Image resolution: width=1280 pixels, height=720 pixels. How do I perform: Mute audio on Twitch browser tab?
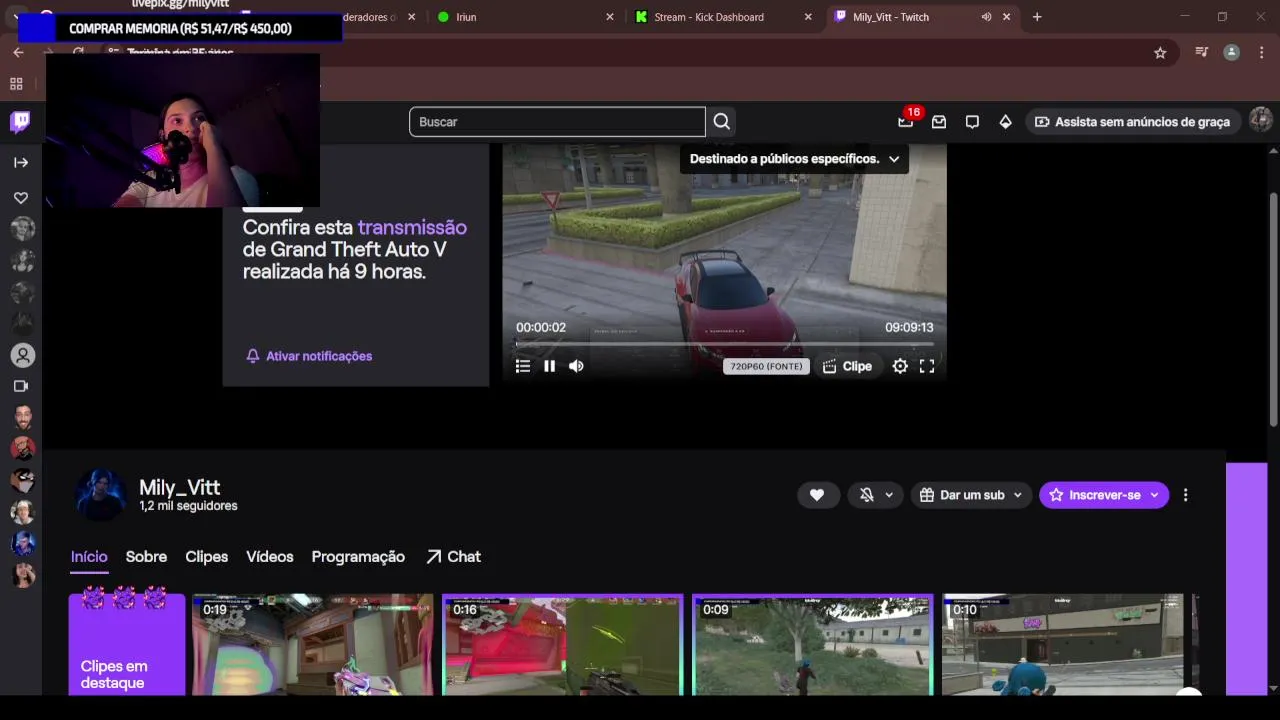(x=986, y=17)
